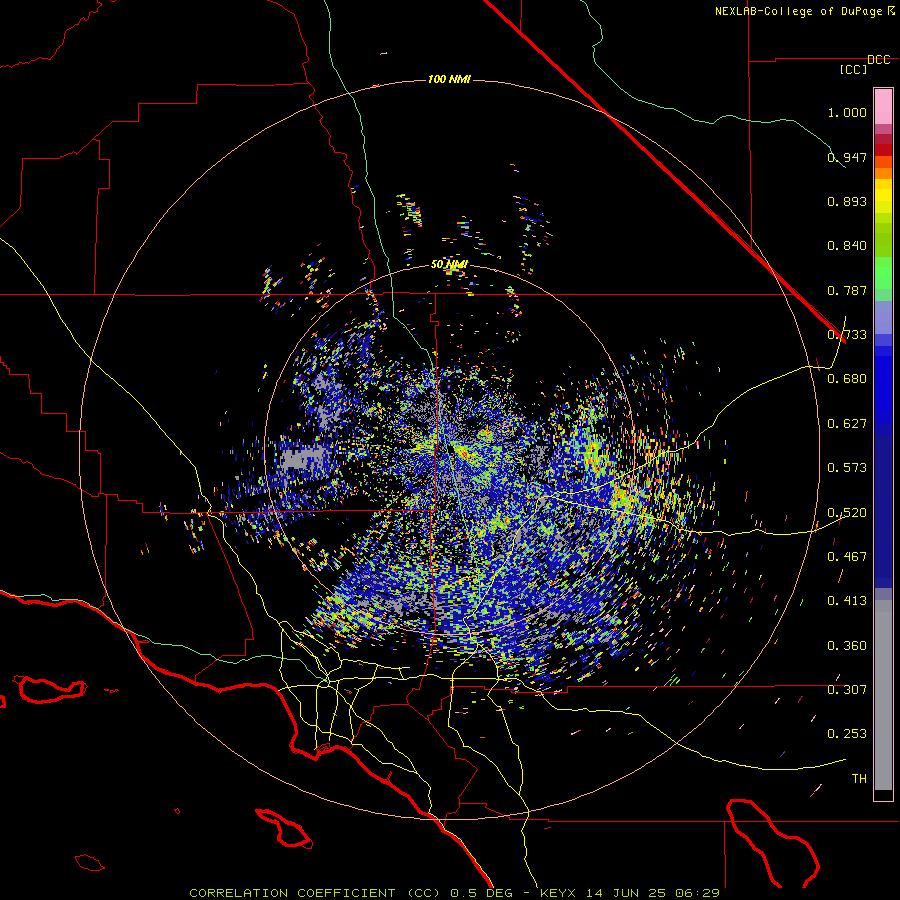Click the 0.893 legend value

pyautogui.click(x=847, y=201)
